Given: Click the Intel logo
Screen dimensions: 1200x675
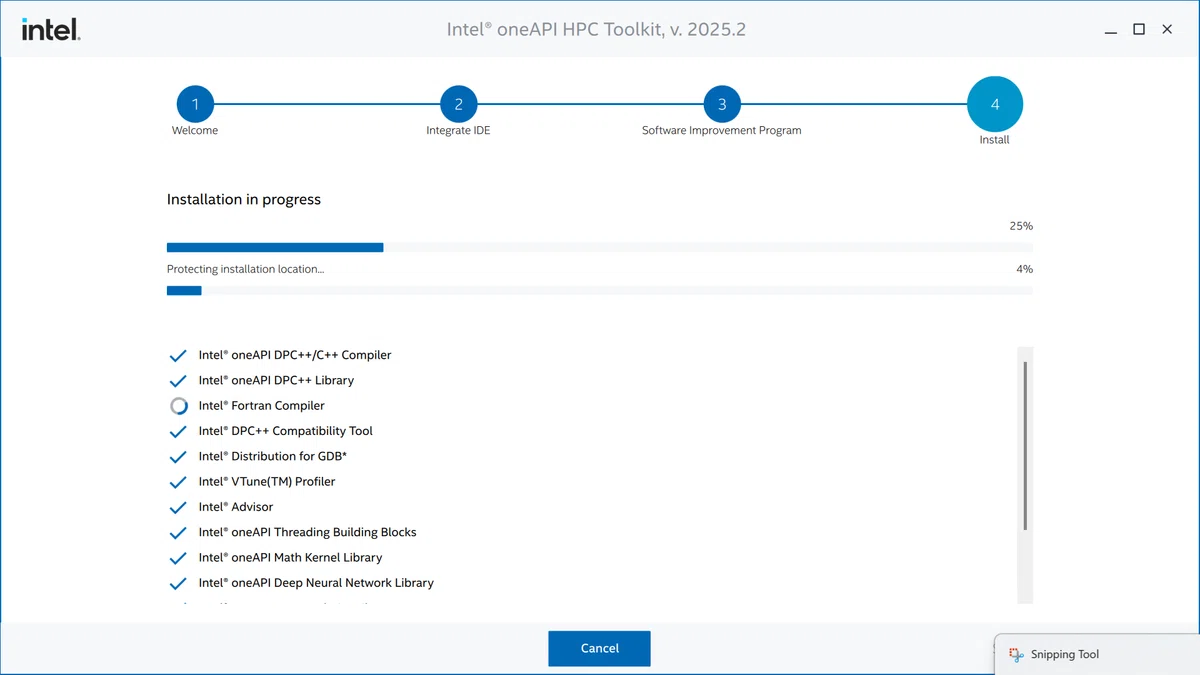Looking at the screenshot, I should click(51, 29).
